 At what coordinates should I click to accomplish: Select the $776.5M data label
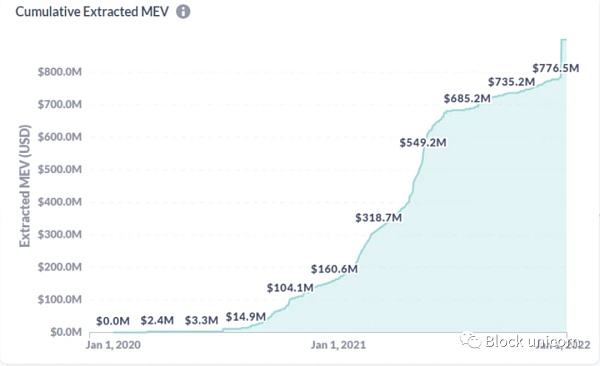click(556, 68)
